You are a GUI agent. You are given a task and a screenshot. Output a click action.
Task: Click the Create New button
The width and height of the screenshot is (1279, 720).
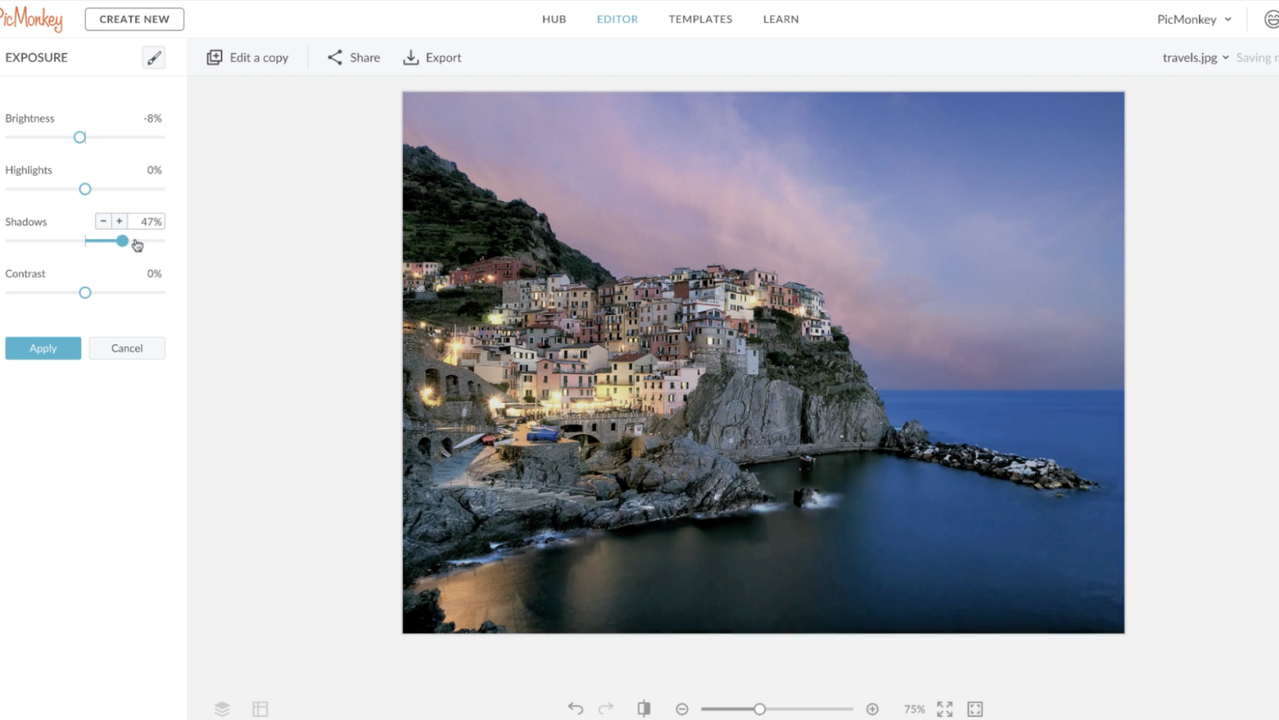tap(134, 19)
